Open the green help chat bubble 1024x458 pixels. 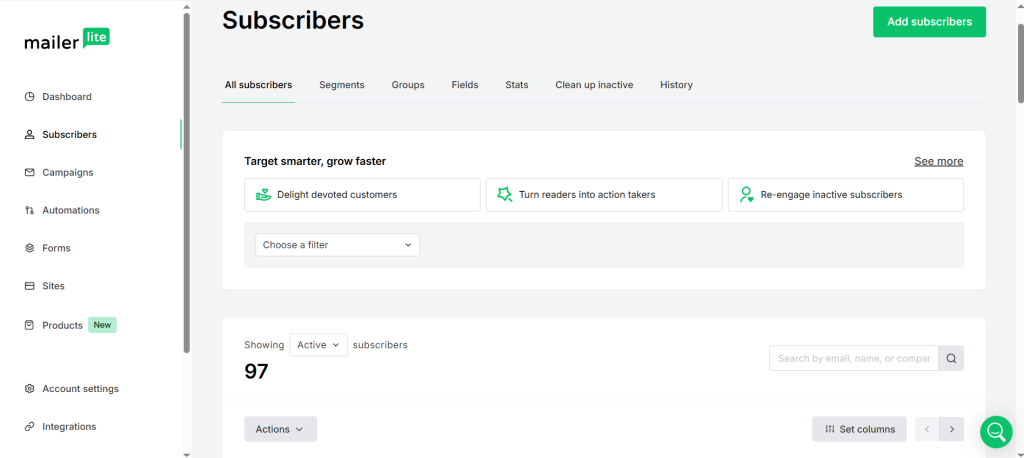click(996, 432)
